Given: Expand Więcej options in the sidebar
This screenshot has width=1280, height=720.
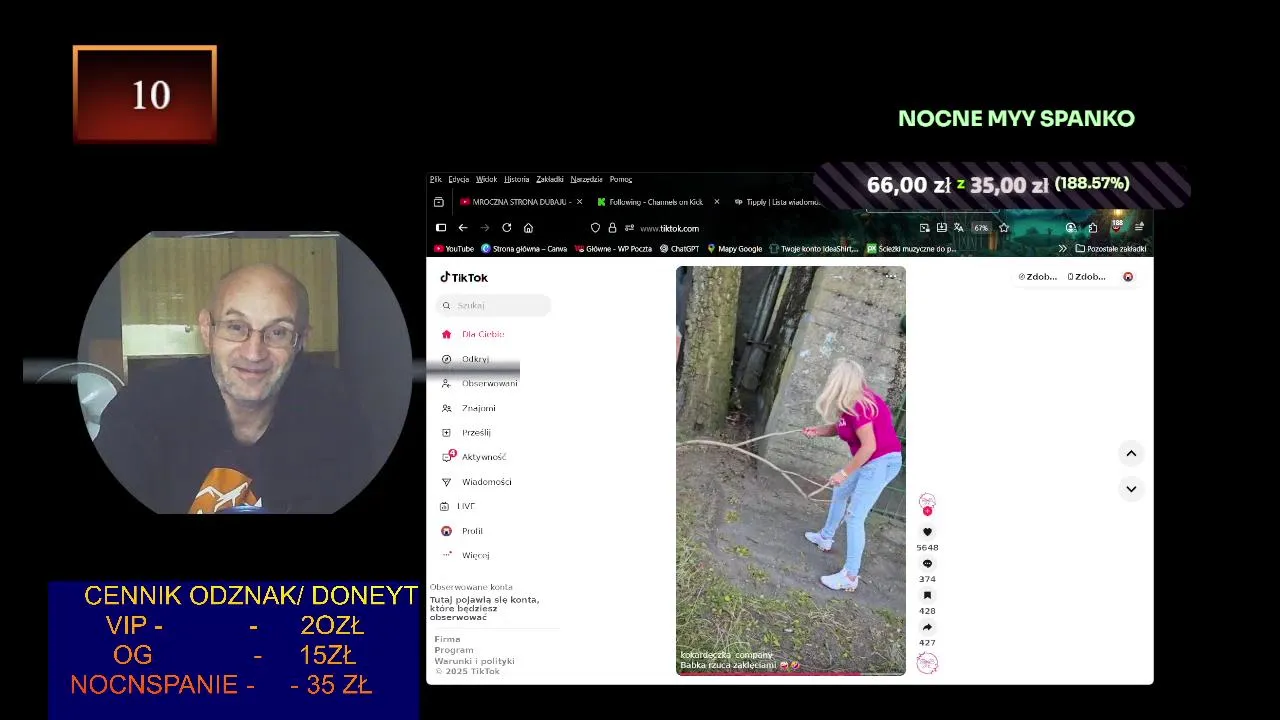Looking at the screenshot, I should pyautogui.click(x=465, y=555).
